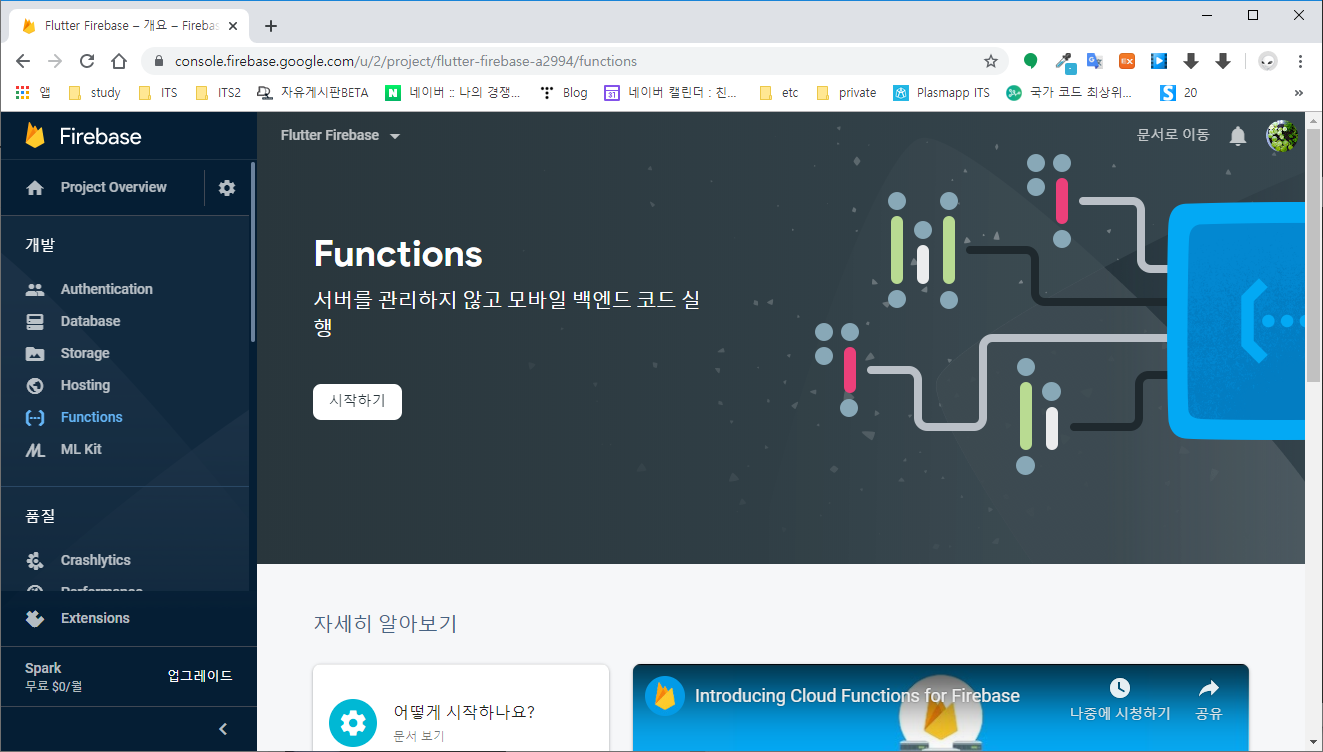Click the gear icon on the '어떻게 시작하나요?' card
The height and width of the screenshot is (752, 1323).
(353, 723)
